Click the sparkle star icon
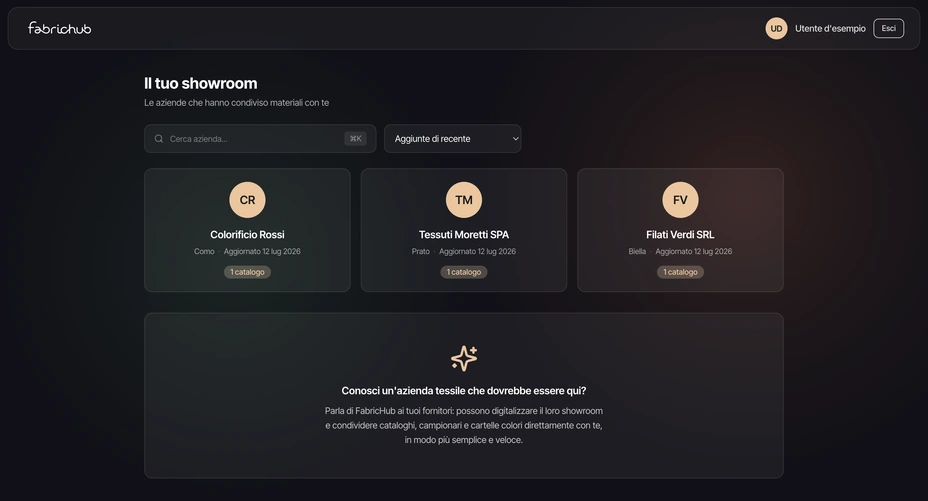The image size is (928, 501). tap(464, 358)
